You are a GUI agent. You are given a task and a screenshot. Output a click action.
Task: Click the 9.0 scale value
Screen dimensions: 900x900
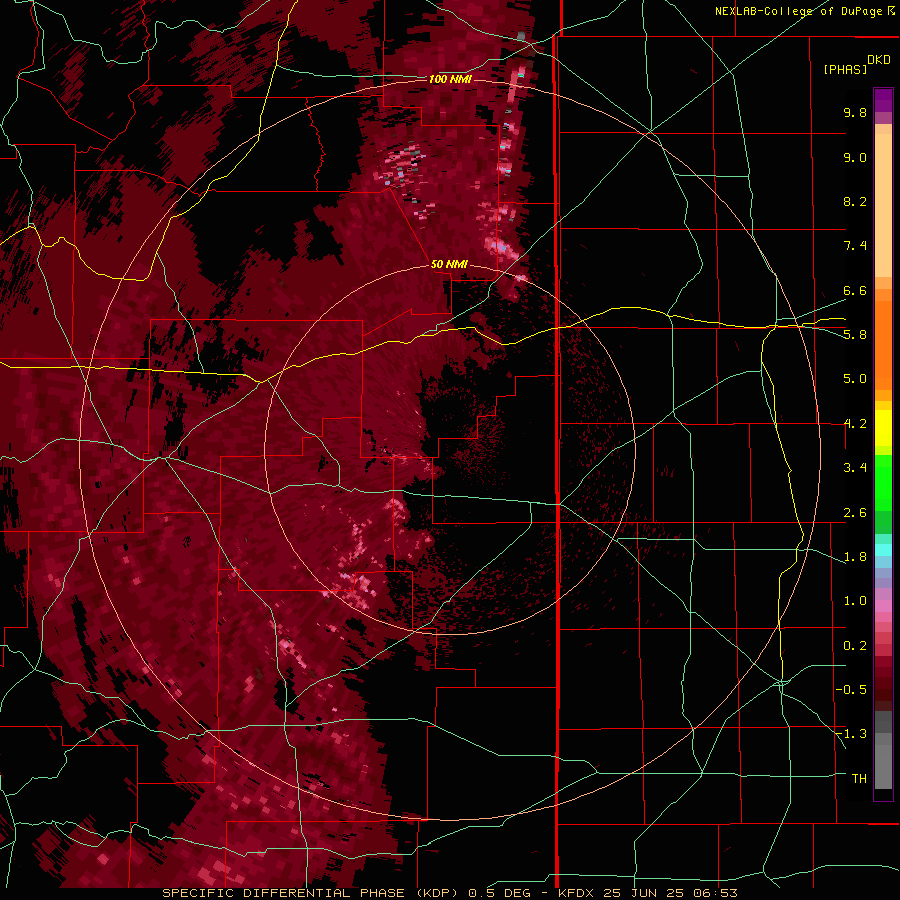click(x=855, y=157)
